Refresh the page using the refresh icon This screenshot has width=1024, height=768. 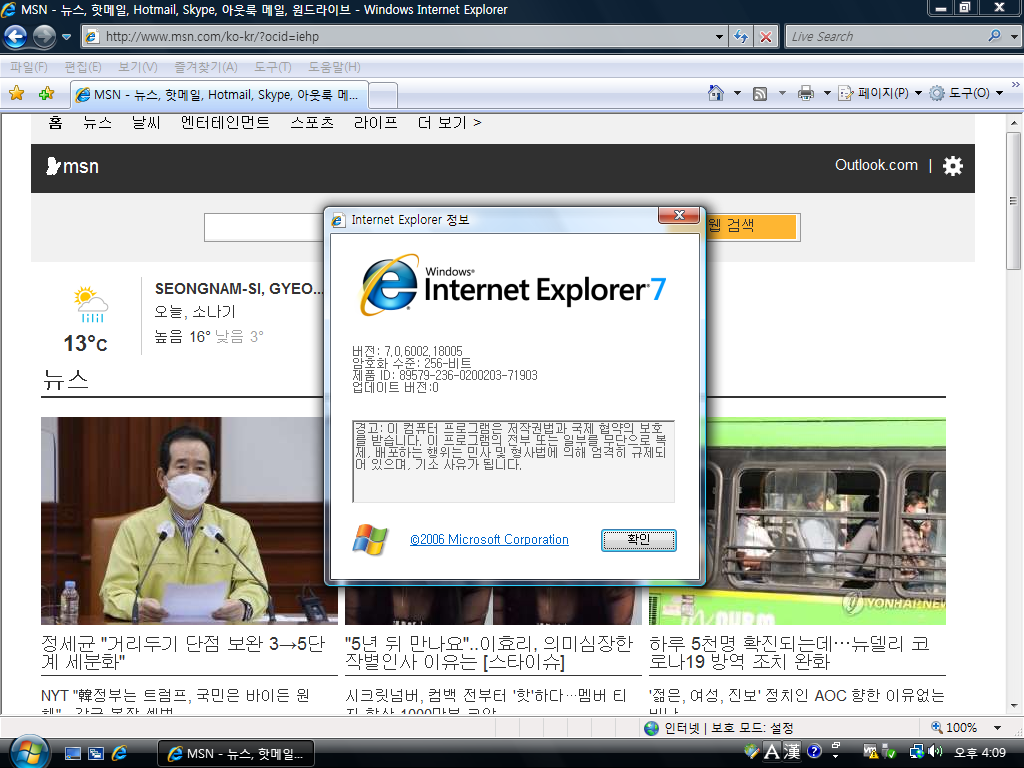coord(741,37)
